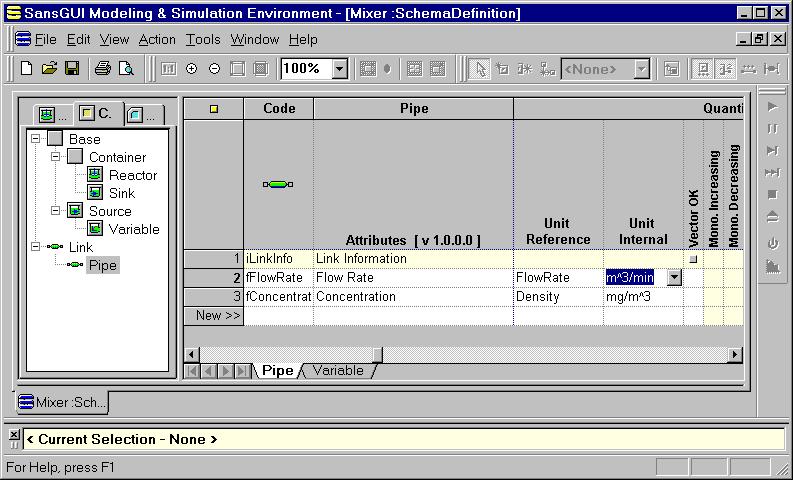Click the zoom out minus icon

coord(214,69)
